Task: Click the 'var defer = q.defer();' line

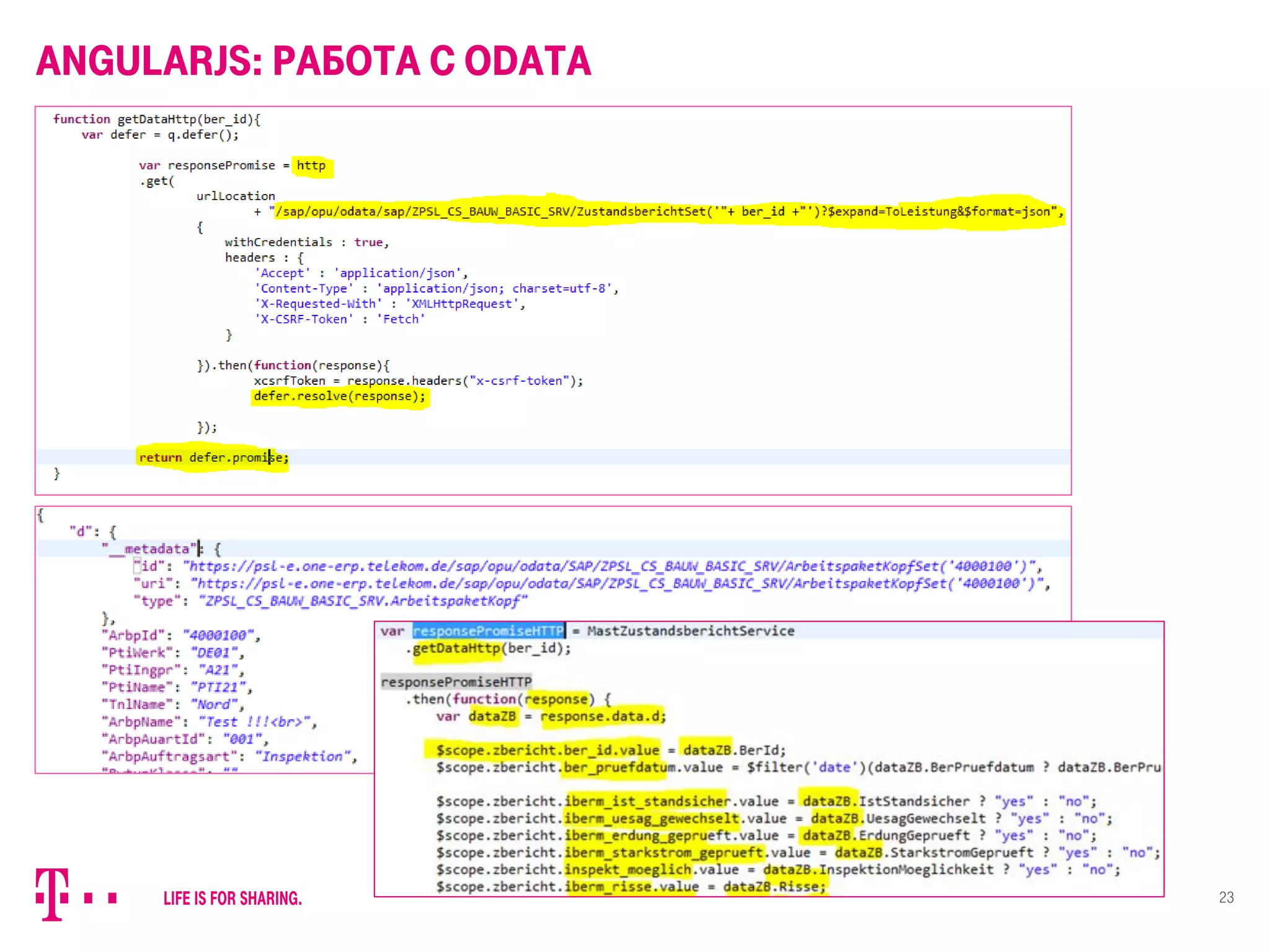Action: point(160,134)
